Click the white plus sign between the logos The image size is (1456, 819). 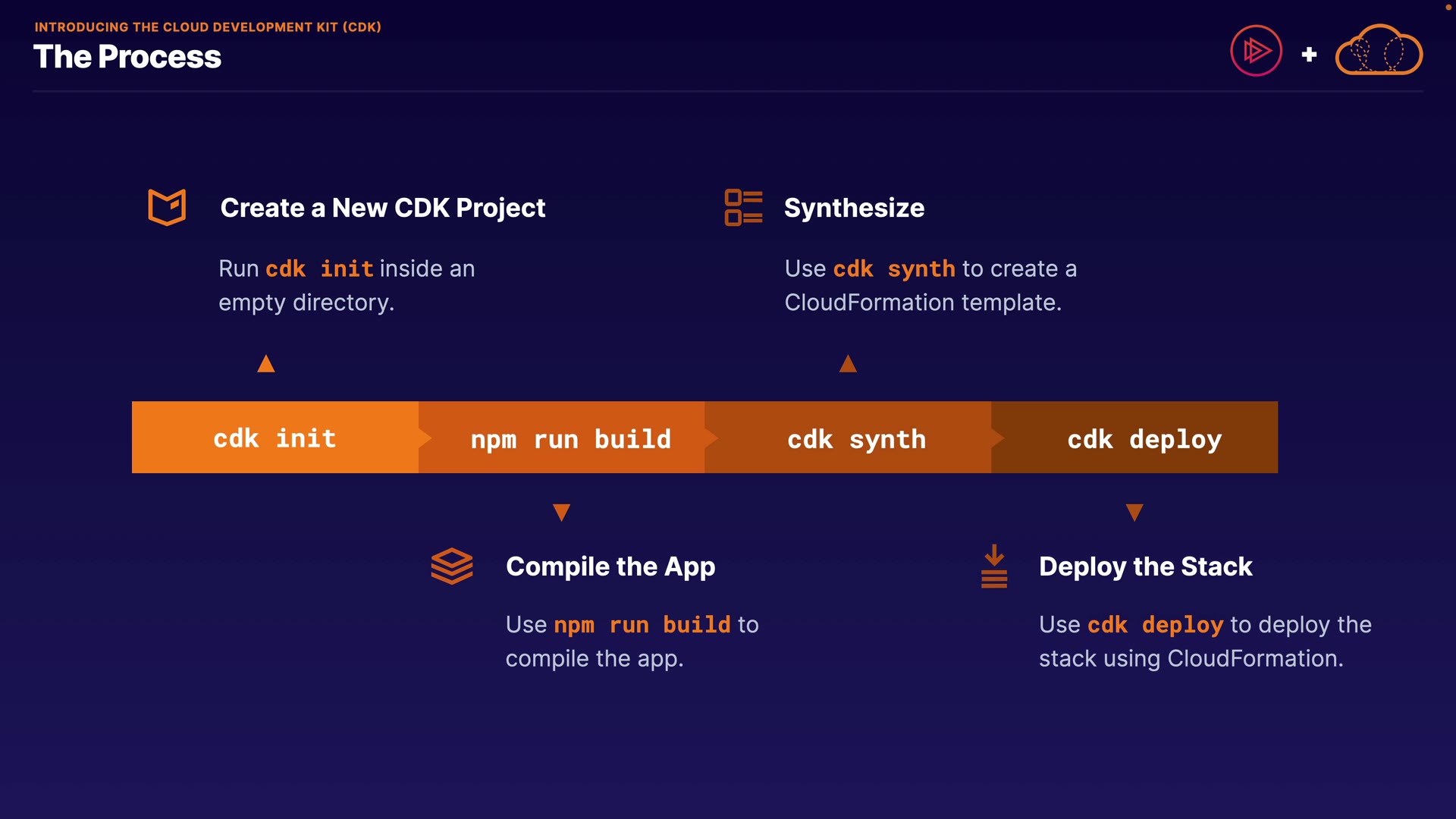click(x=1309, y=55)
